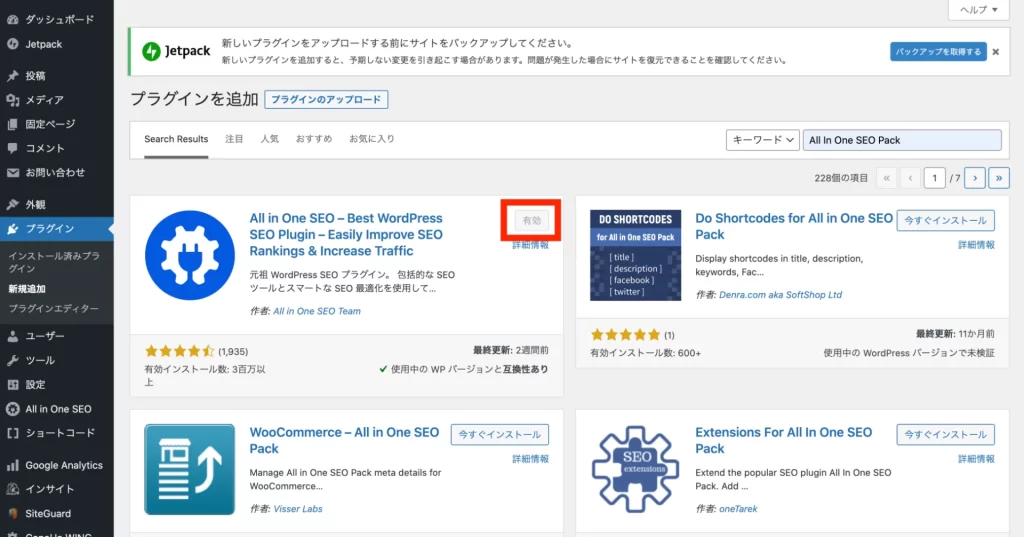Open the 設定 settings menu
This screenshot has width=1024, height=537.
(x=35, y=384)
